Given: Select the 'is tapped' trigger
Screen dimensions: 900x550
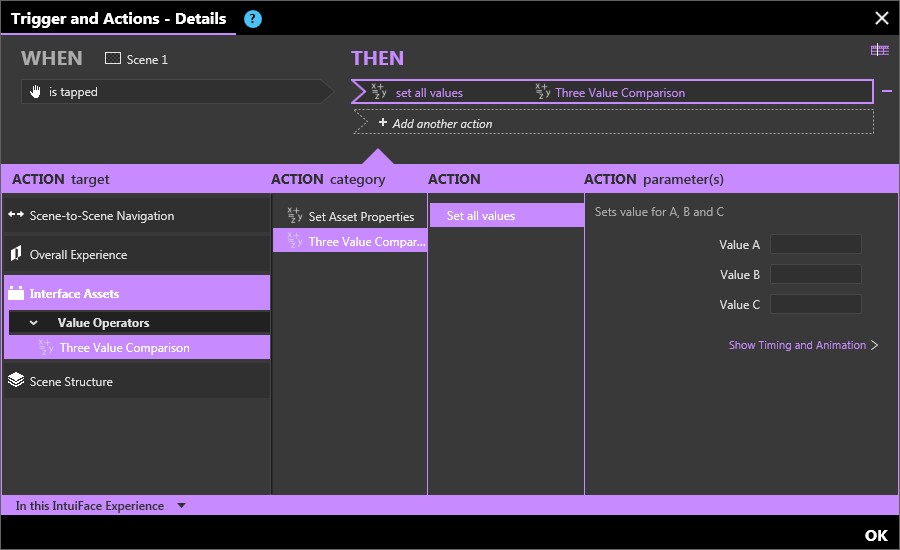Looking at the screenshot, I should (x=176, y=91).
